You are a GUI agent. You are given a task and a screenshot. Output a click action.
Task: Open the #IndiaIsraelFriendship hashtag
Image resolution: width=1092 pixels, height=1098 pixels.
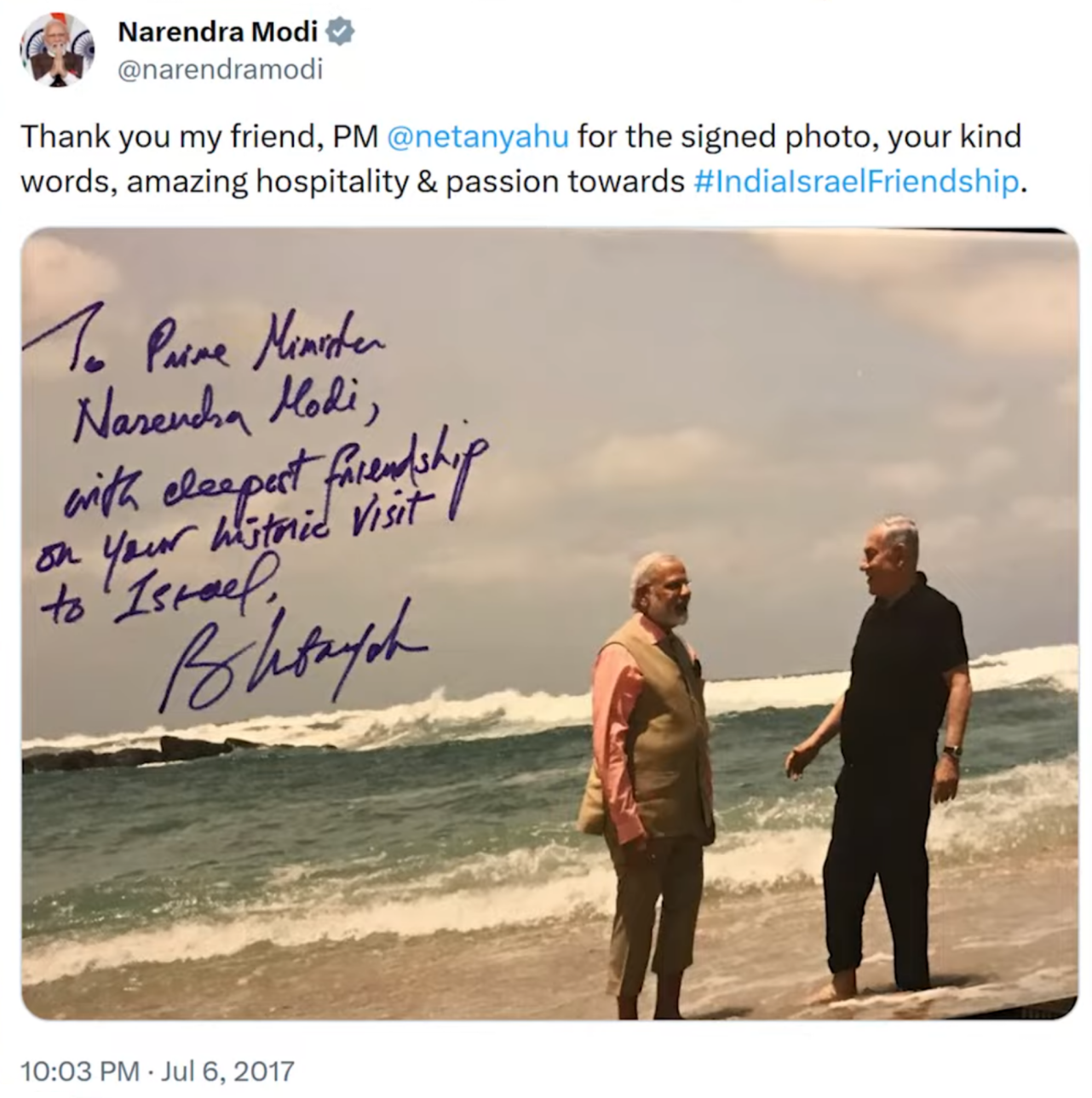coord(856,181)
